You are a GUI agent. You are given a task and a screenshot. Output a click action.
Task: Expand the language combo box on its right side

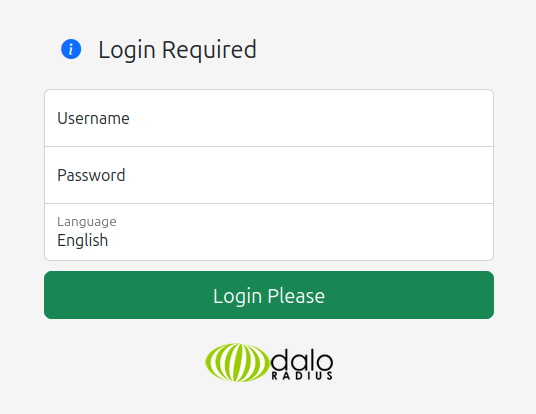472,232
